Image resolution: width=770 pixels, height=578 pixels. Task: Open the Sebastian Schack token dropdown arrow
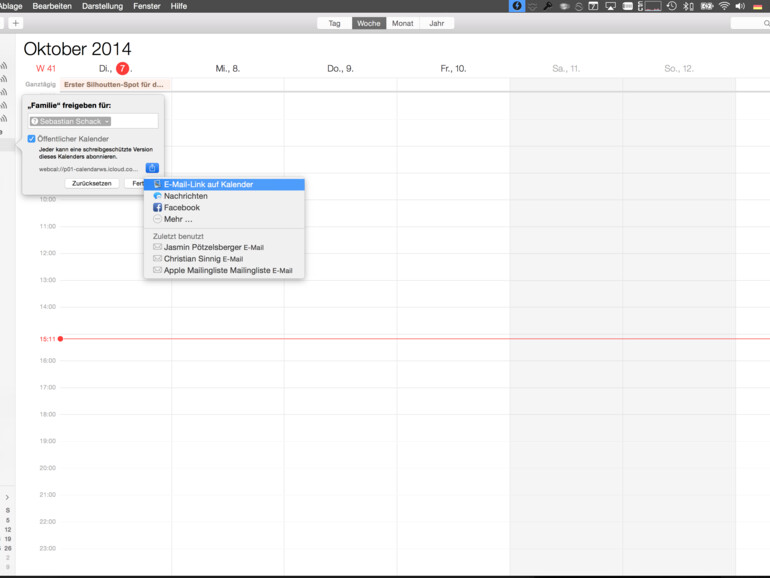click(107, 121)
